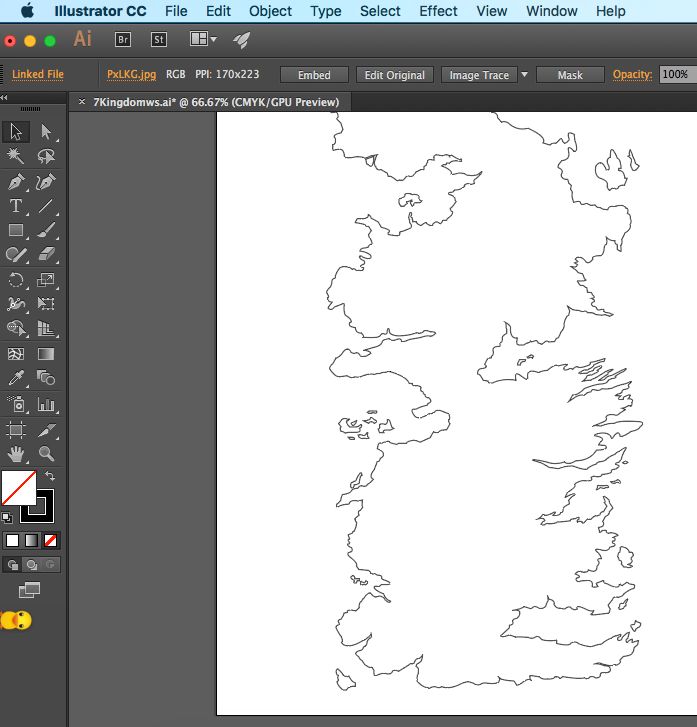The height and width of the screenshot is (727, 697).
Task: Open the Linked File link
Action: pyautogui.click(x=38, y=74)
